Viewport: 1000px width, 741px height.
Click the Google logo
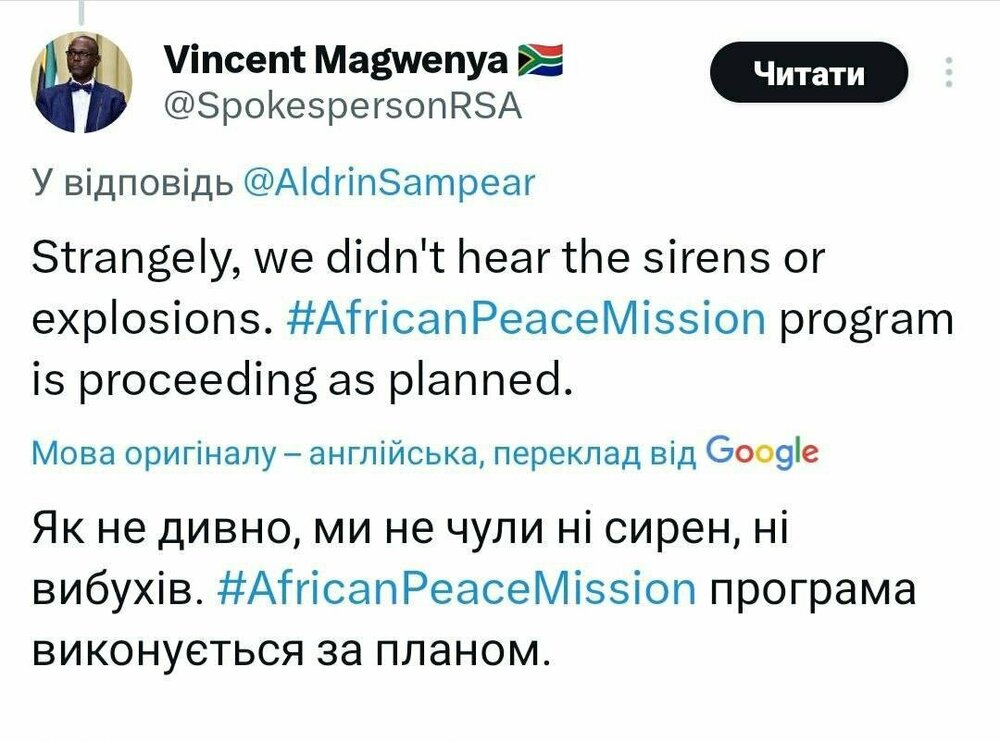coord(762,451)
